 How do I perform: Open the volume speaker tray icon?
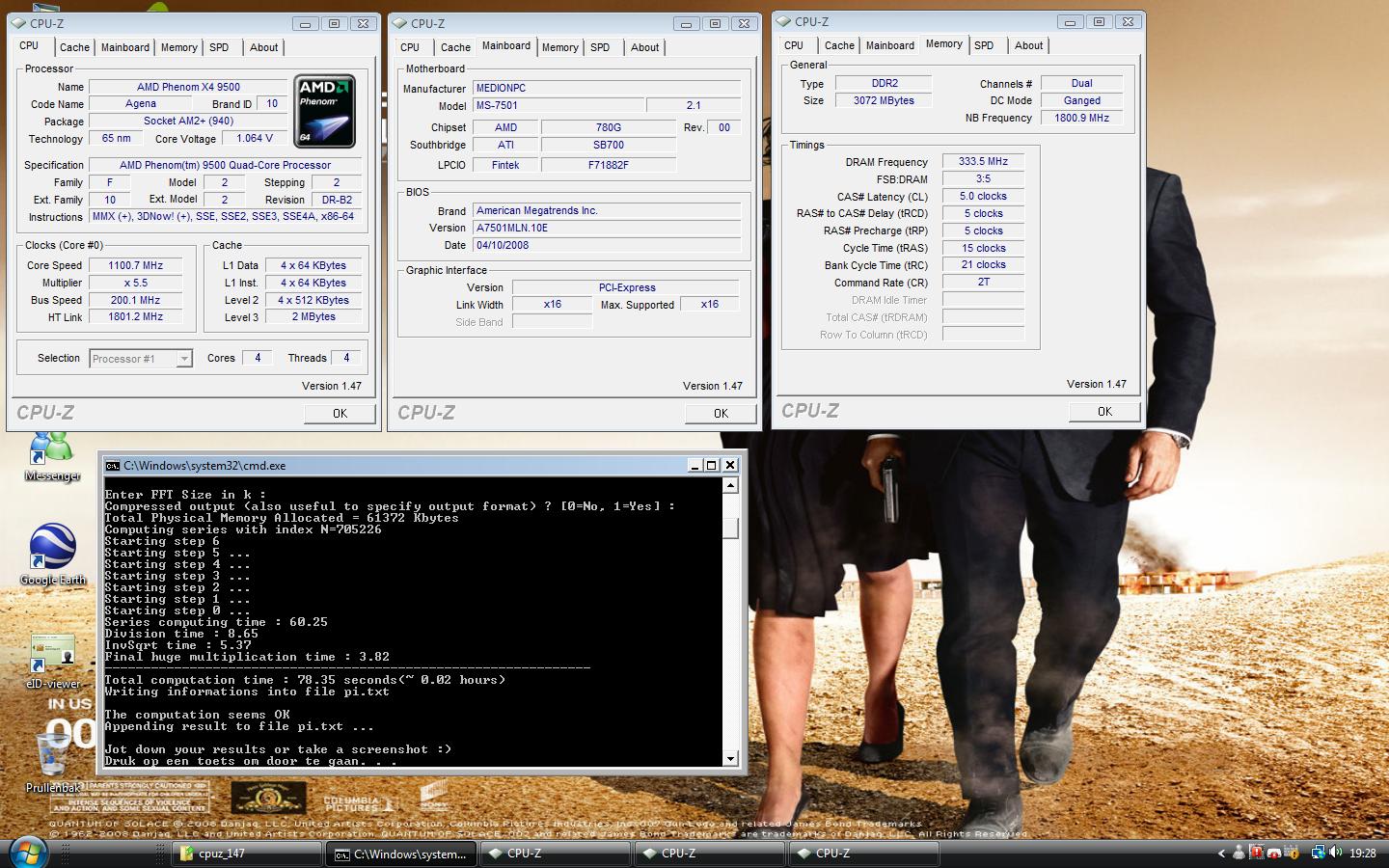pyautogui.click(x=1336, y=853)
